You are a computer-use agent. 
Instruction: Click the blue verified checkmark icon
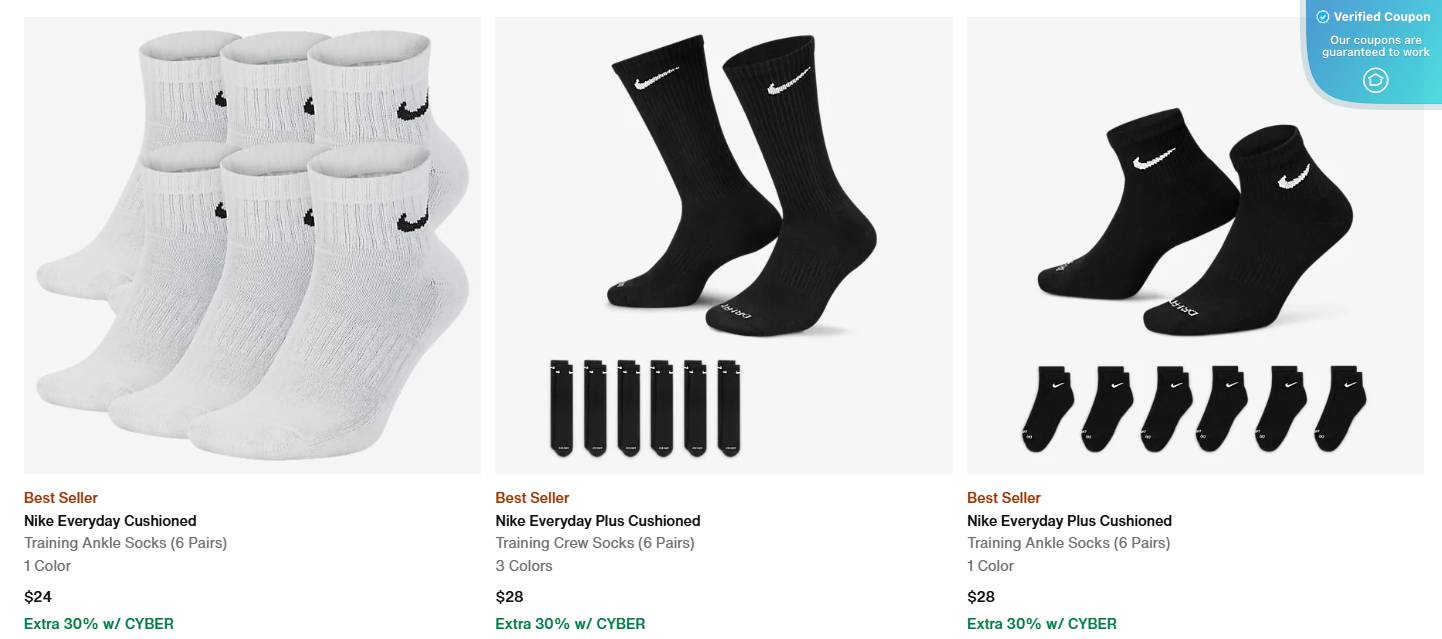click(x=1322, y=16)
